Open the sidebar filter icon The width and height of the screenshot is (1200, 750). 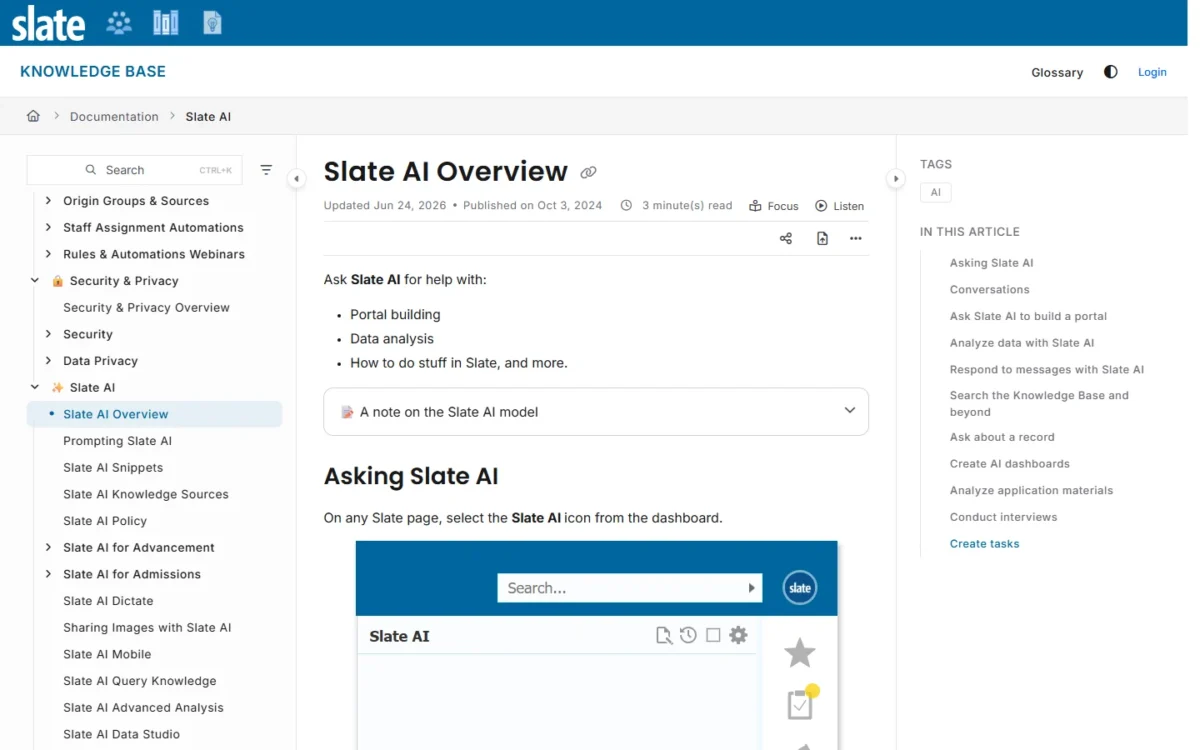(266, 170)
